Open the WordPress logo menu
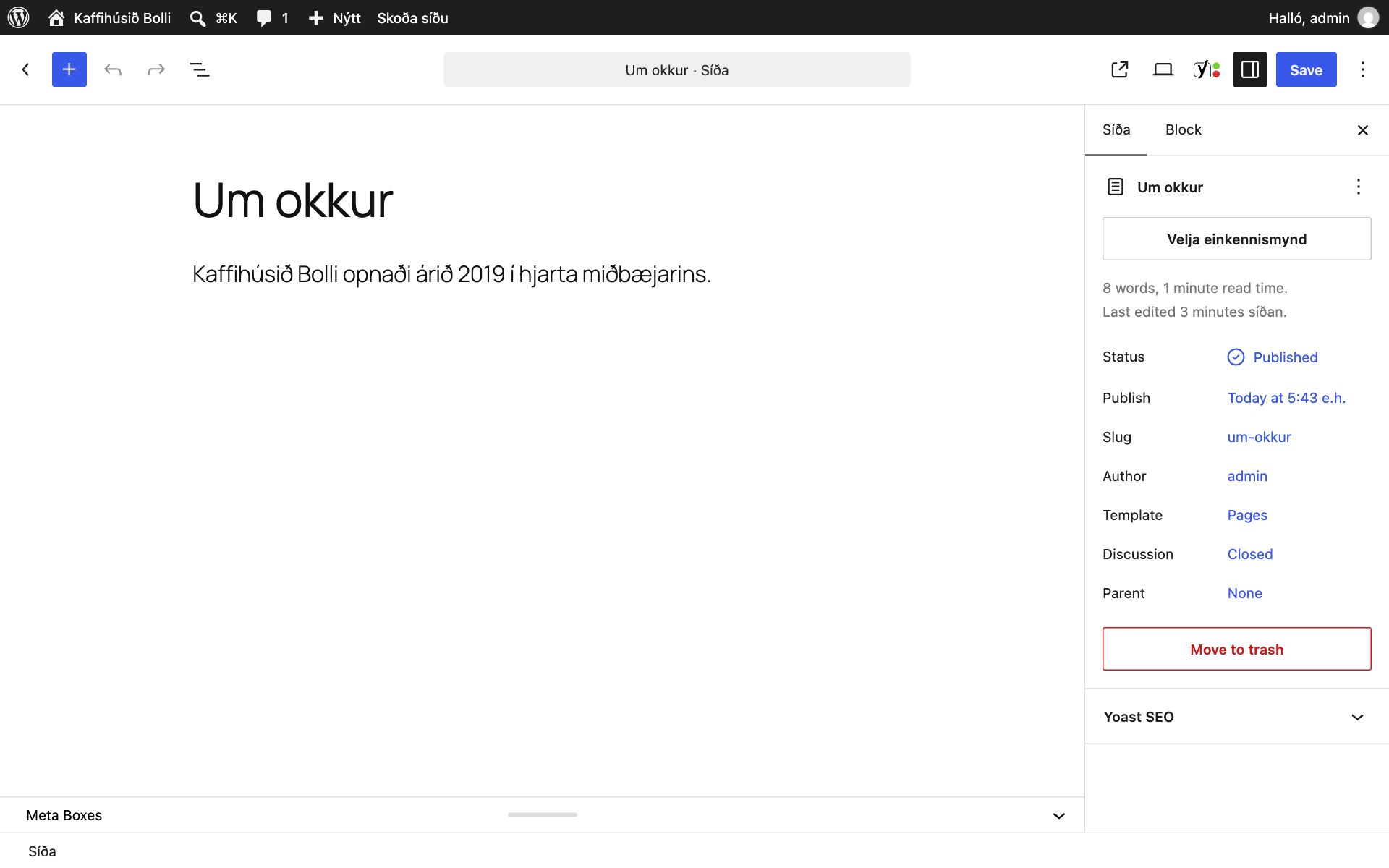The height and width of the screenshot is (868, 1389). (18, 17)
